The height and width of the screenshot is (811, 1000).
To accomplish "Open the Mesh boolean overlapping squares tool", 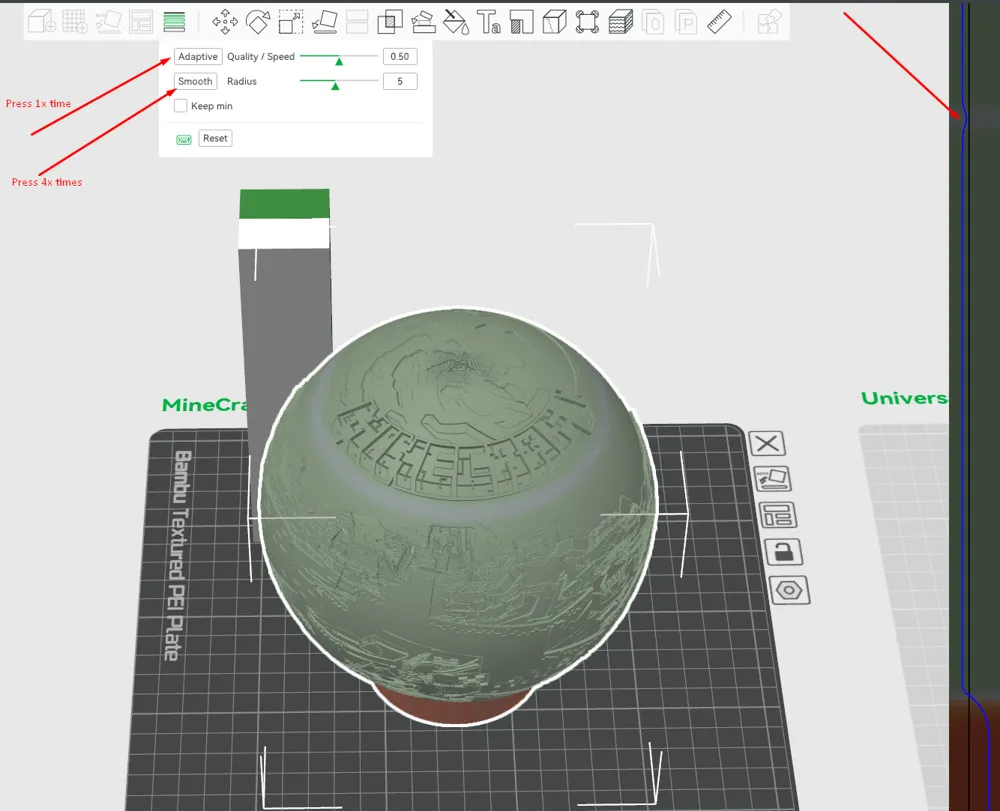I will 390,22.
